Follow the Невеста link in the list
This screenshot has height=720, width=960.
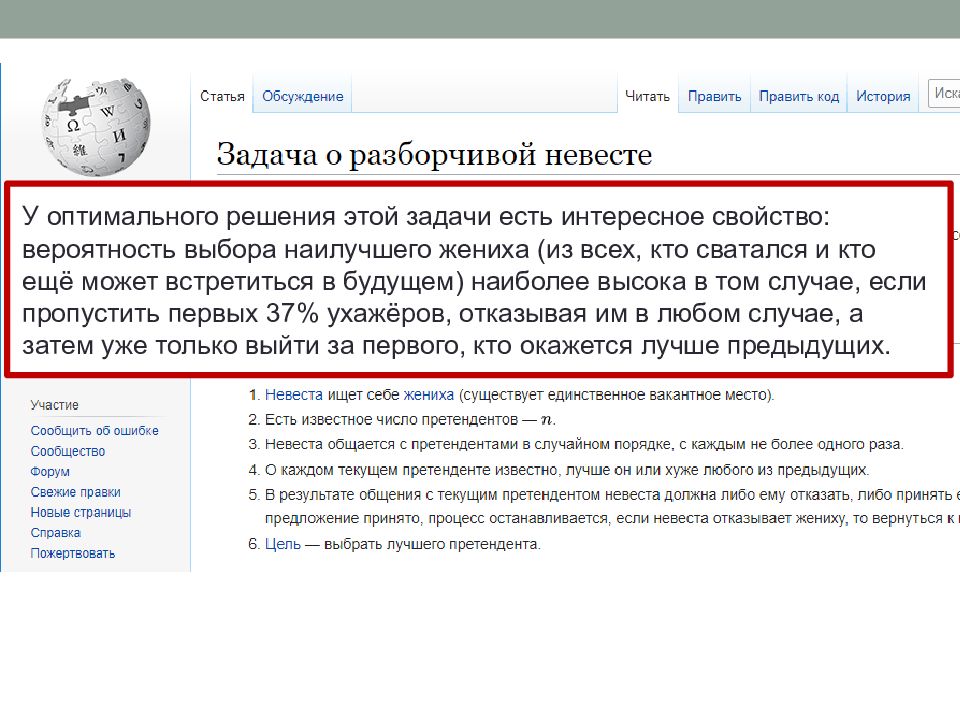[293, 395]
